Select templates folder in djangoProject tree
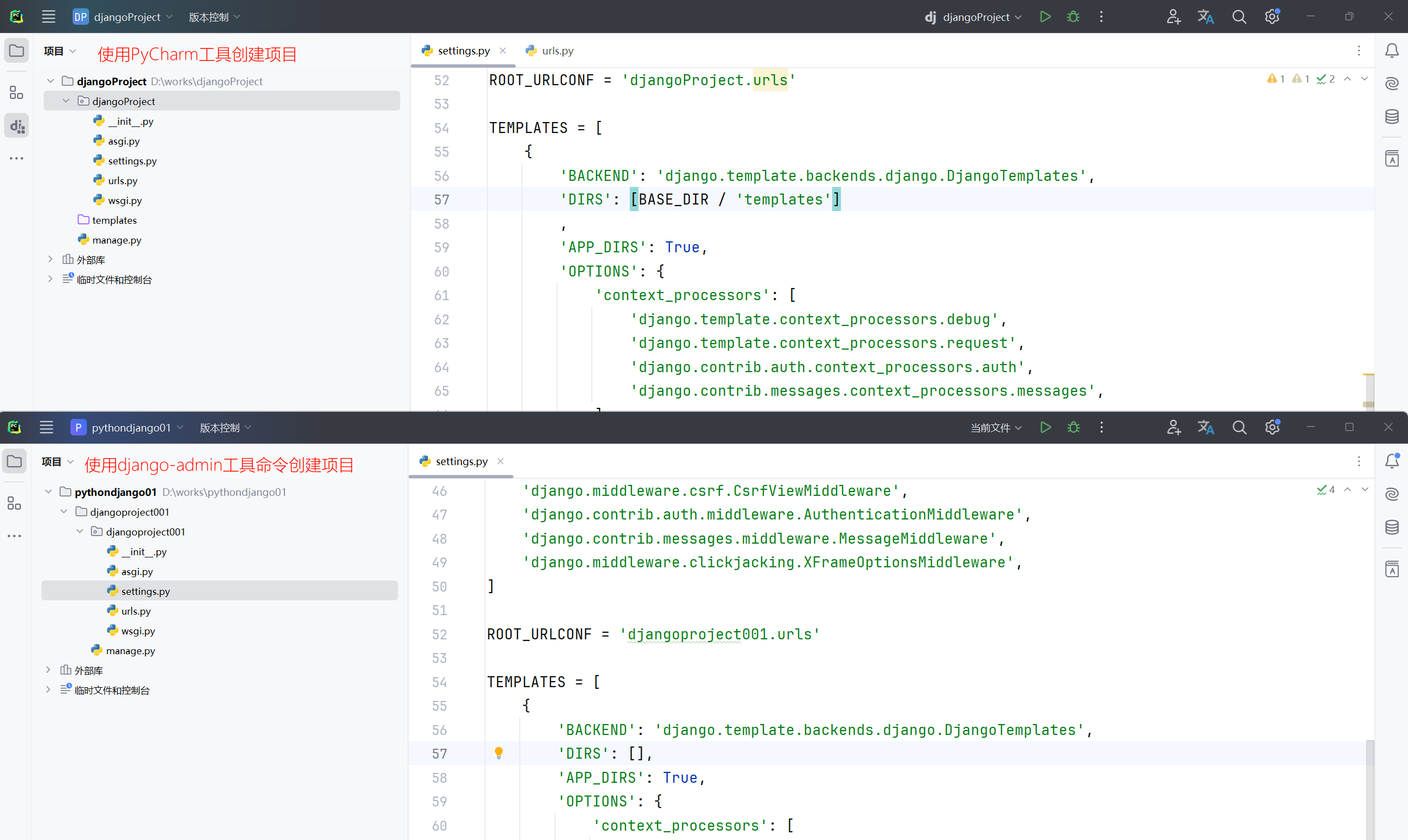The width and height of the screenshot is (1408, 840). (108, 220)
